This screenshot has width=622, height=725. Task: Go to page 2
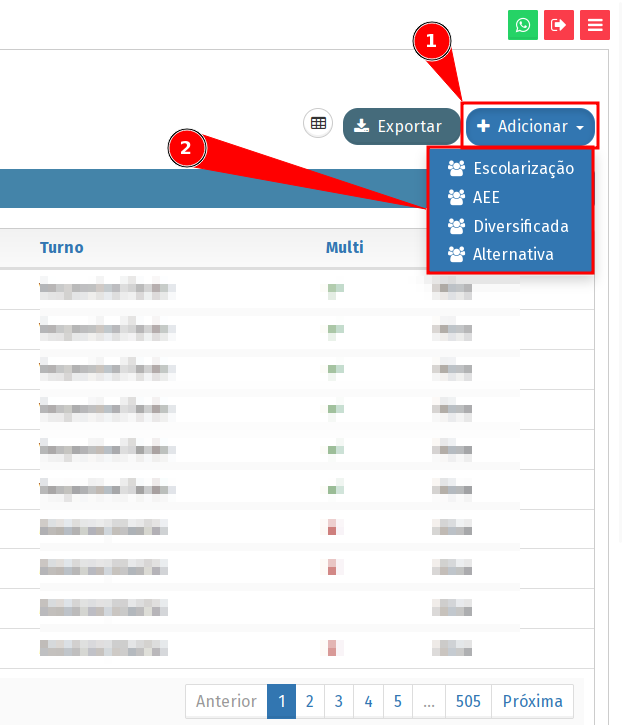pos(310,701)
